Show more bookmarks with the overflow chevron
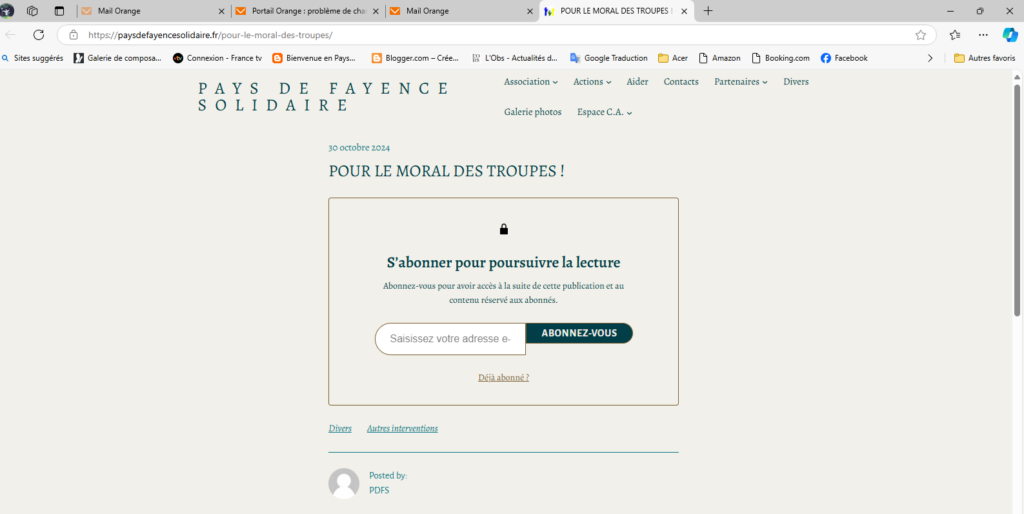Image resolution: width=1024 pixels, height=514 pixels. pyautogui.click(x=930, y=58)
